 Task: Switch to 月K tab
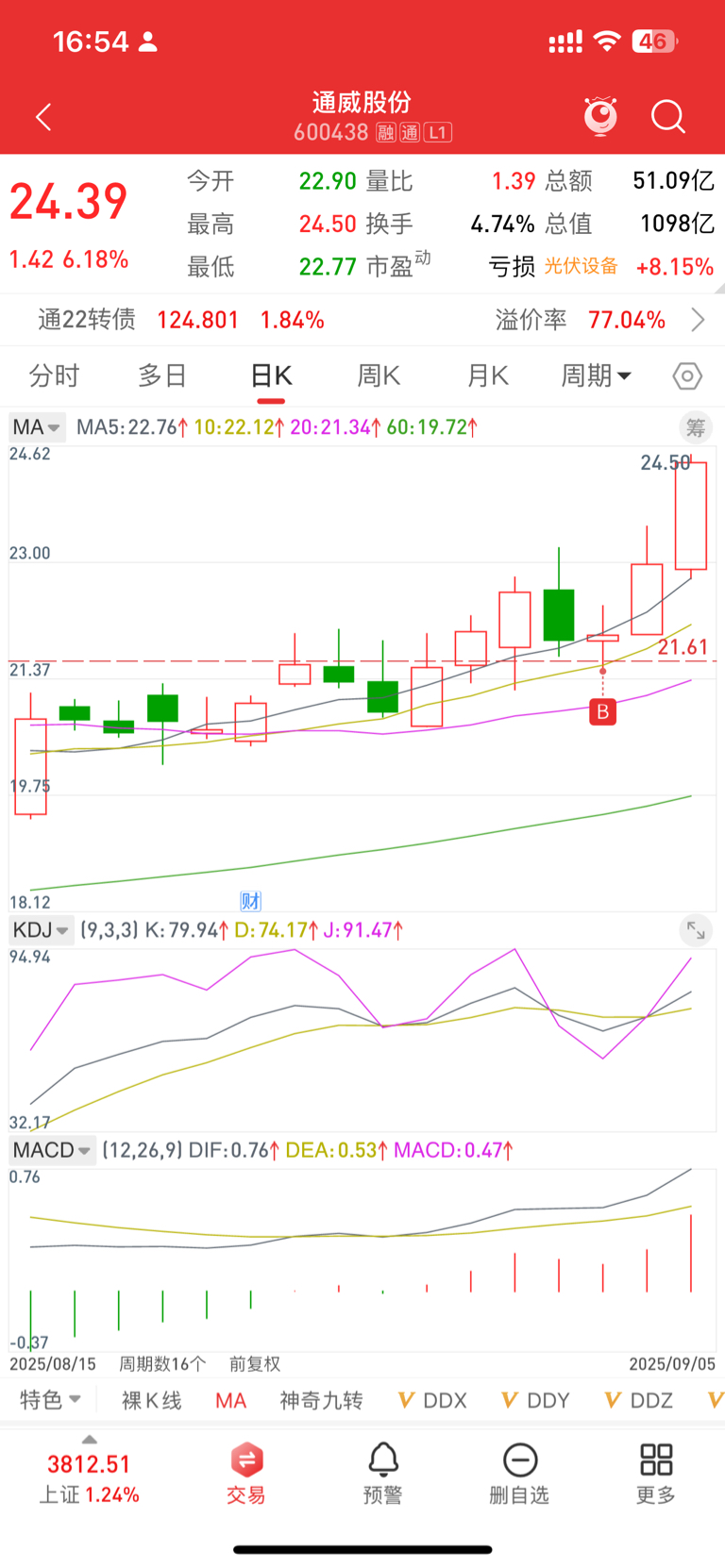coord(488,375)
